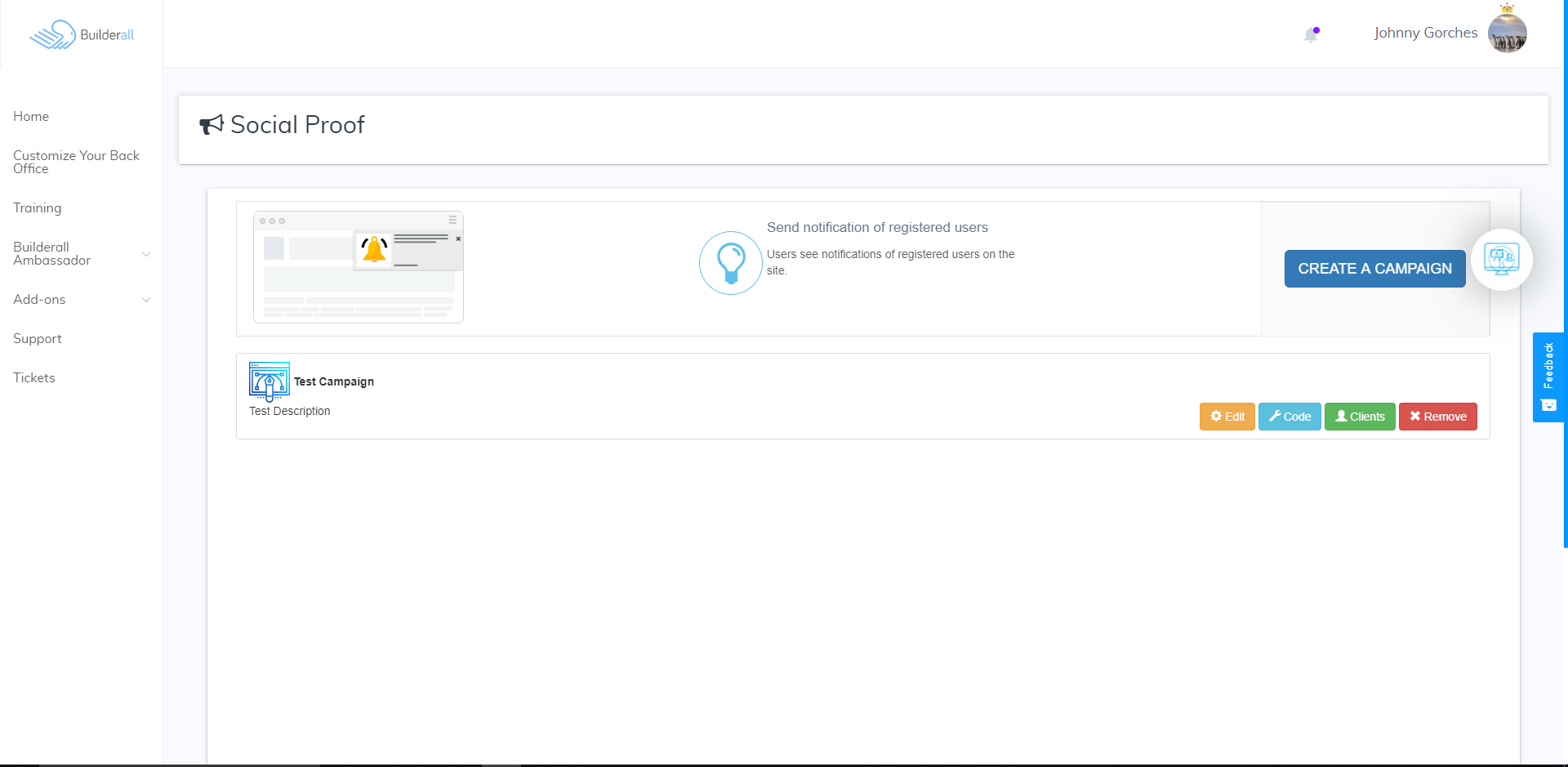Open Tickets from sidebar

pyautogui.click(x=34, y=378)
